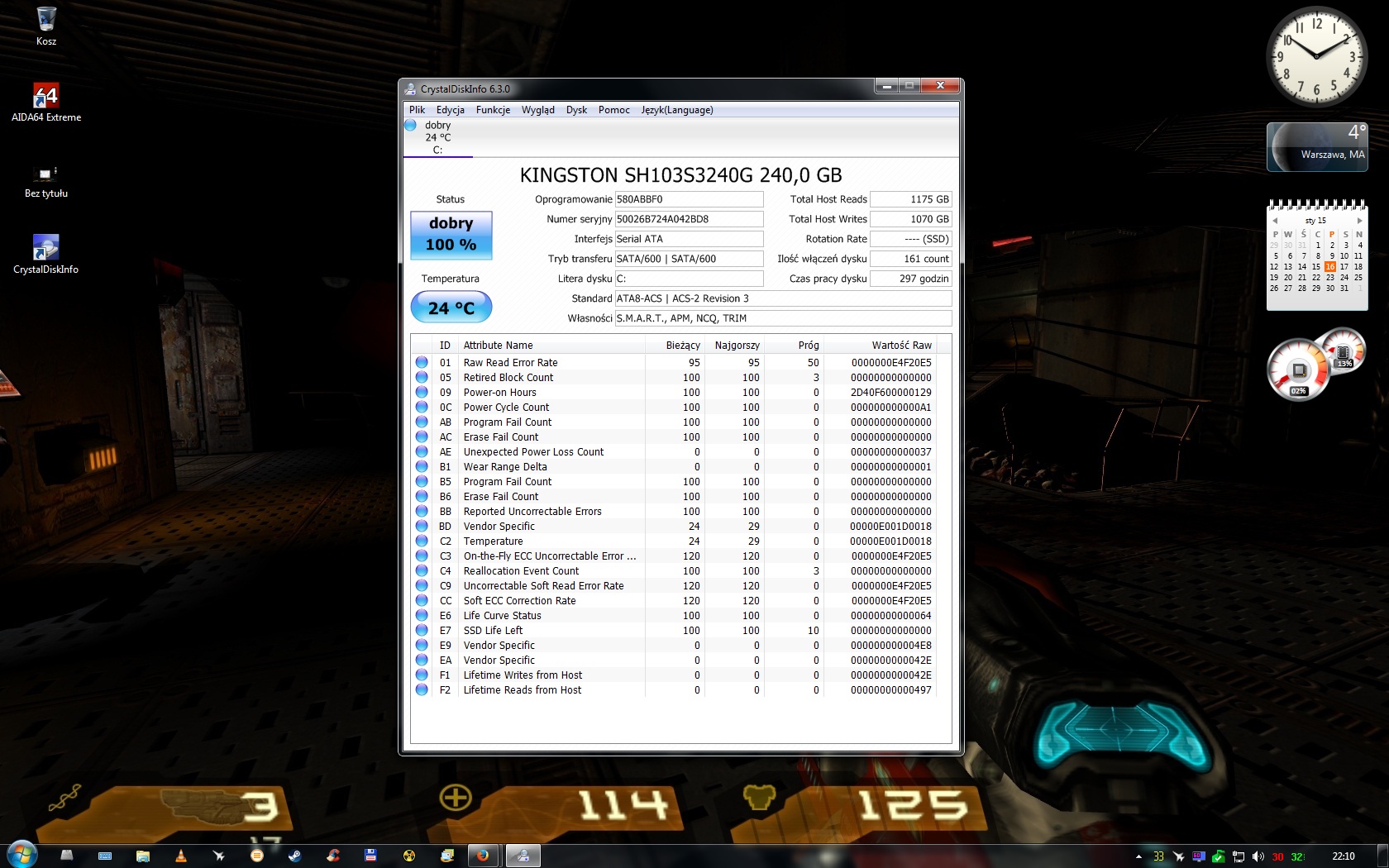Click the monitor 60 tray icon

coord(1198,856)
